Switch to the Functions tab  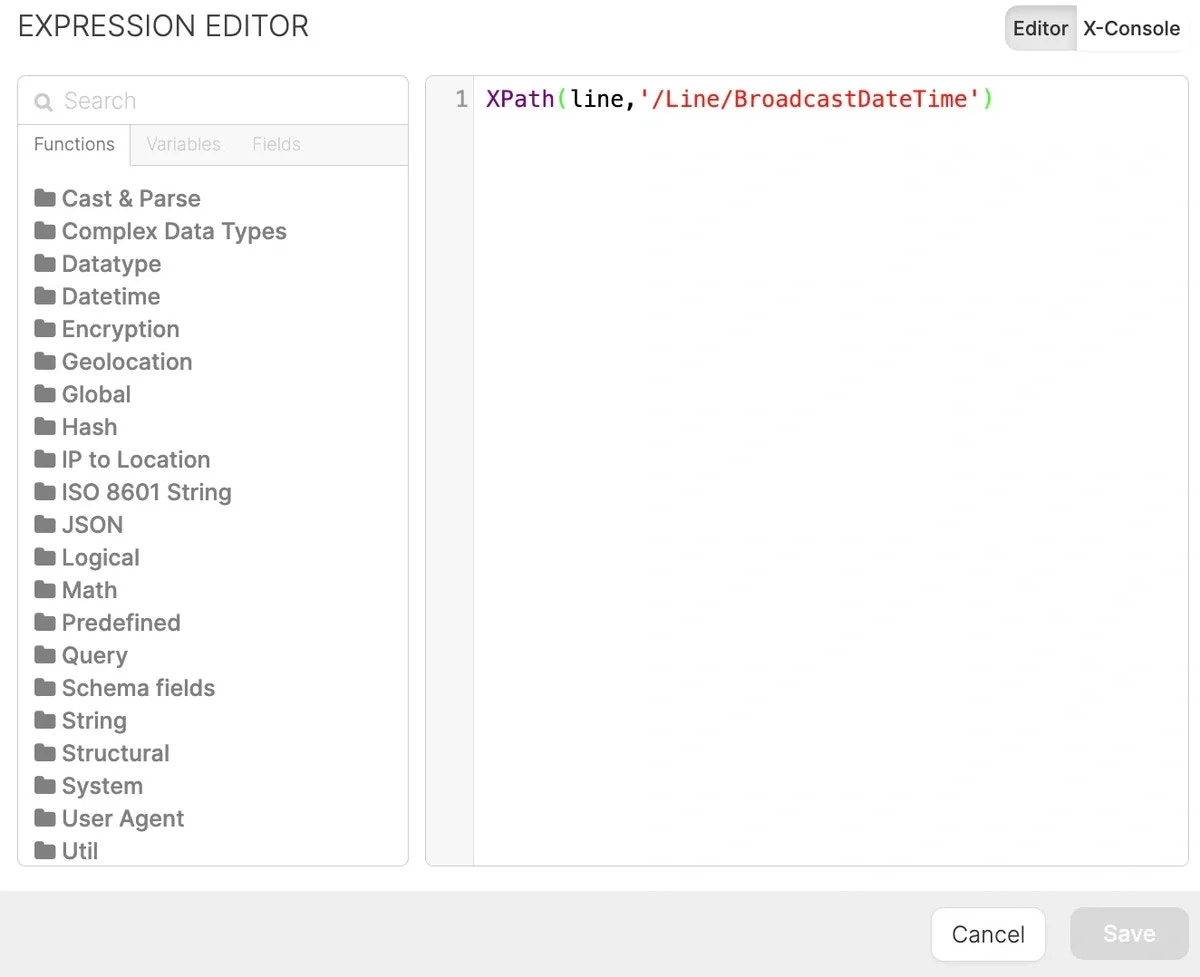coord(74,144)
